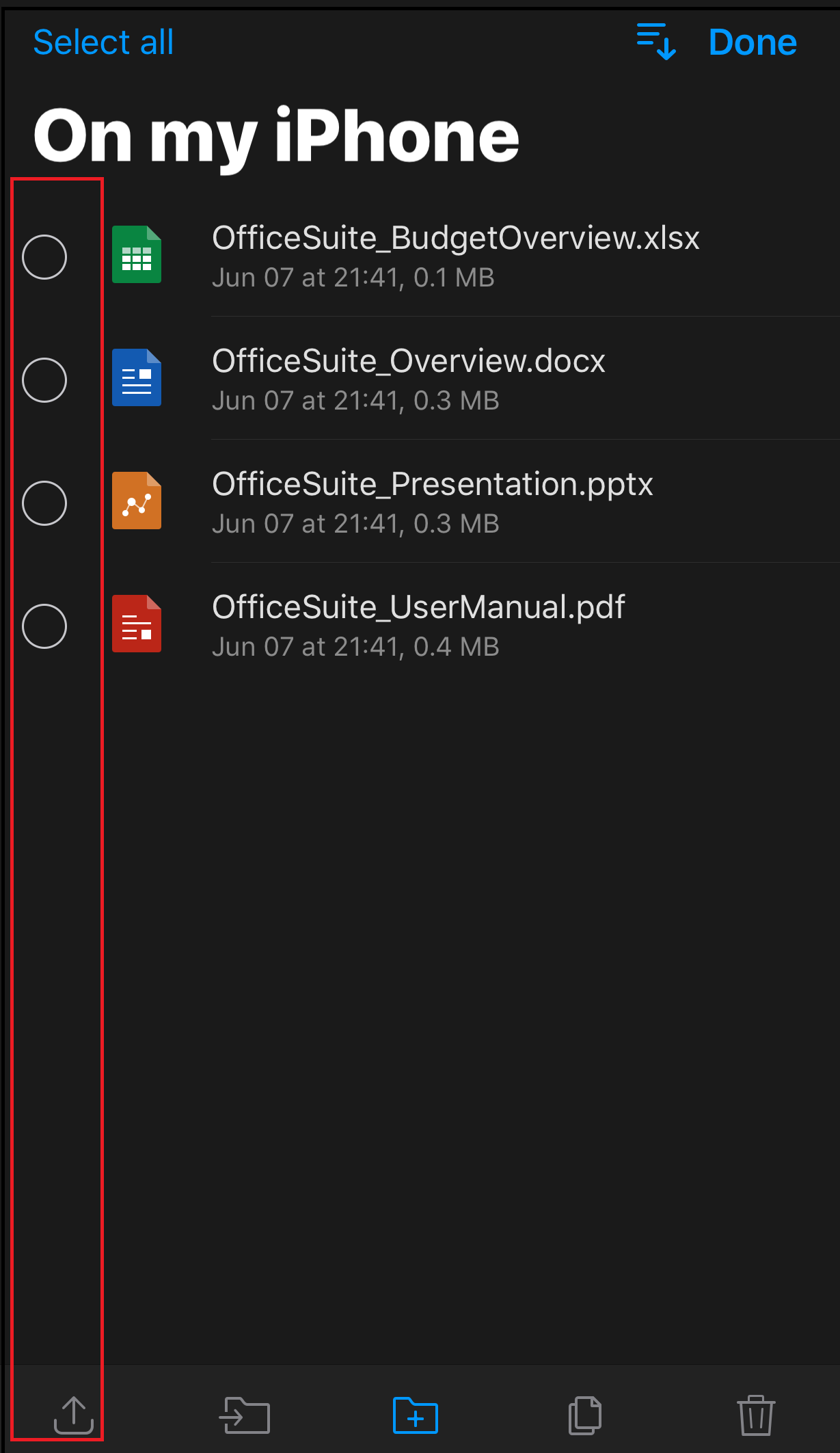This screenshot has width=840, height=1453.
Task: Tap the share/export icon in bottom toolbar
Action: [74, 1415]
